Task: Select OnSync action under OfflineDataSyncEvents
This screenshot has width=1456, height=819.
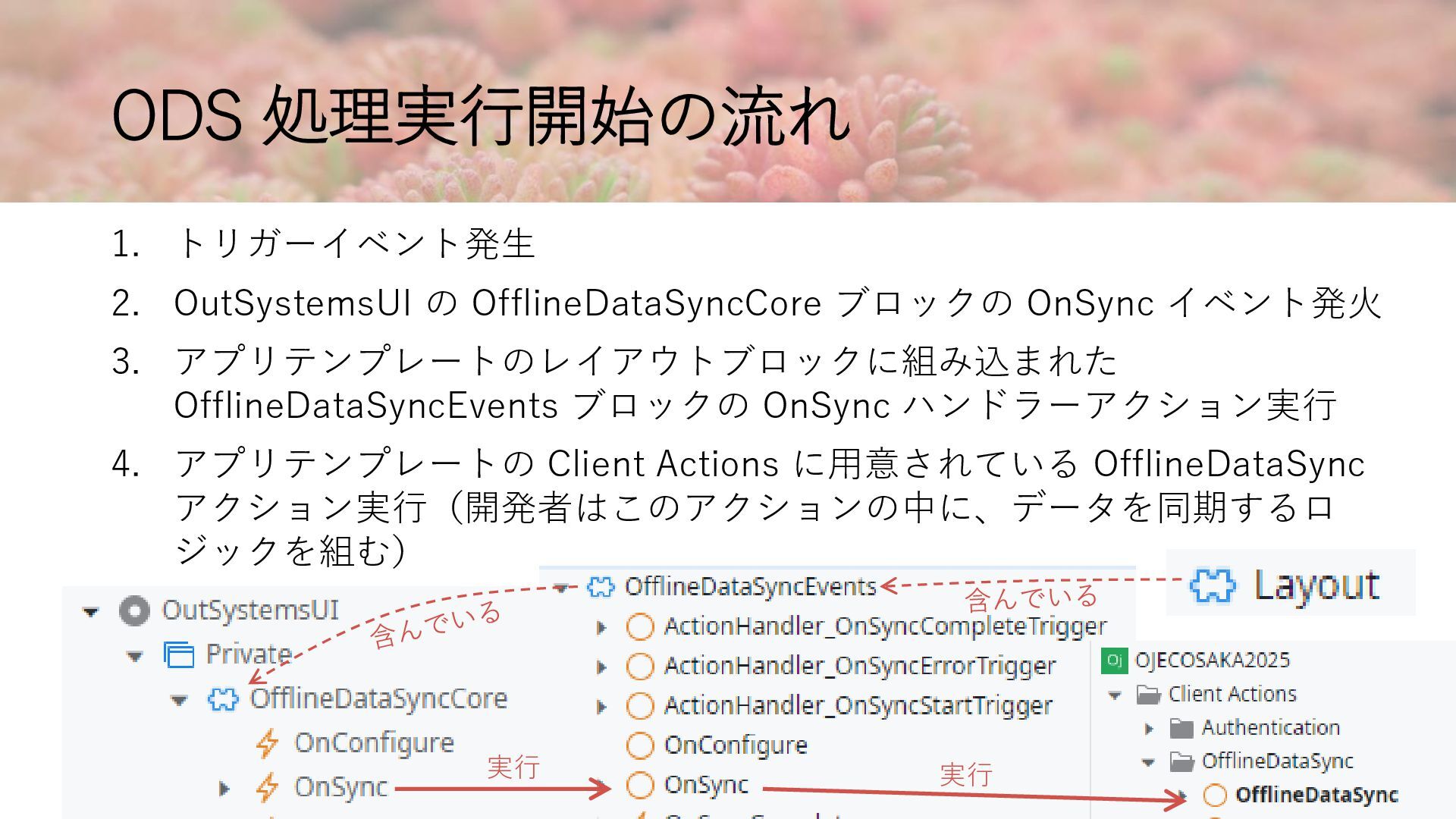Action: click(x=706, y=785)
